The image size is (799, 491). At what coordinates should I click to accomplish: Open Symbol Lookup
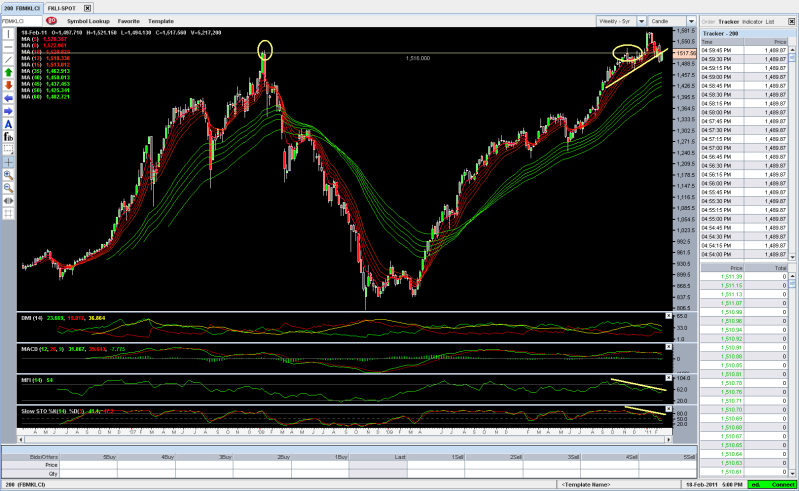(88, 21)
